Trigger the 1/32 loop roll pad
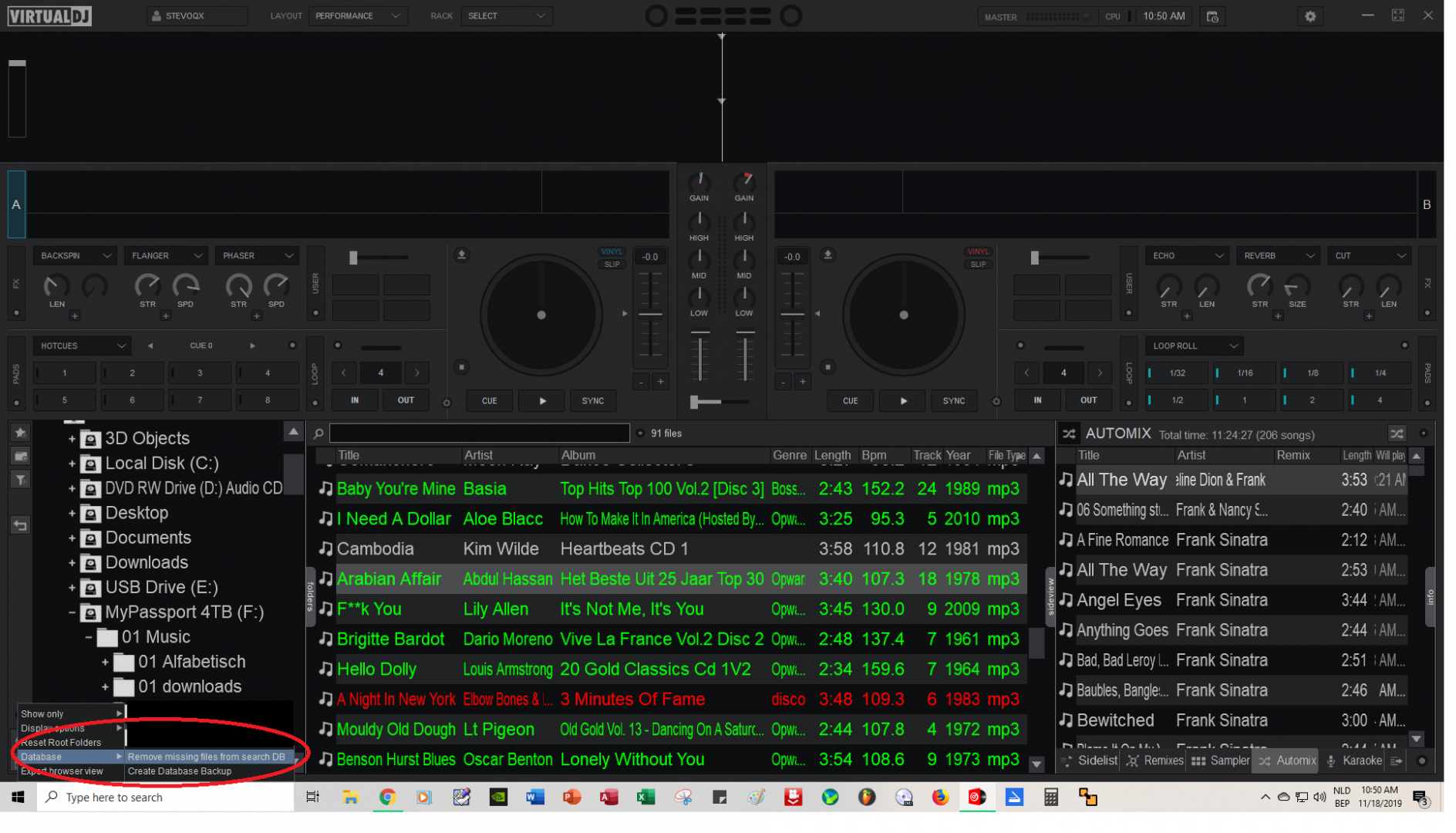 pyautogui.click(x=1177, y=373)
